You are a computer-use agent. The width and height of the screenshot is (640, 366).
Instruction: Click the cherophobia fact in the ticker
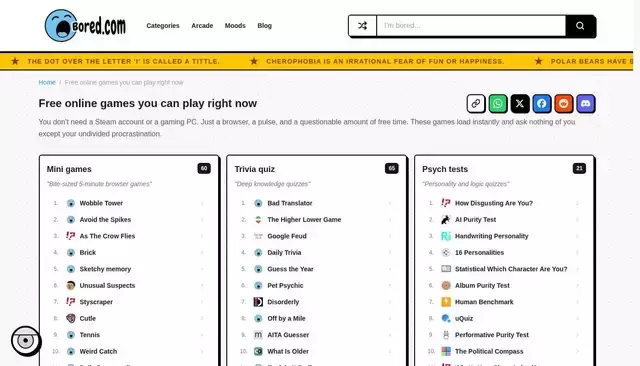(385, 61)
